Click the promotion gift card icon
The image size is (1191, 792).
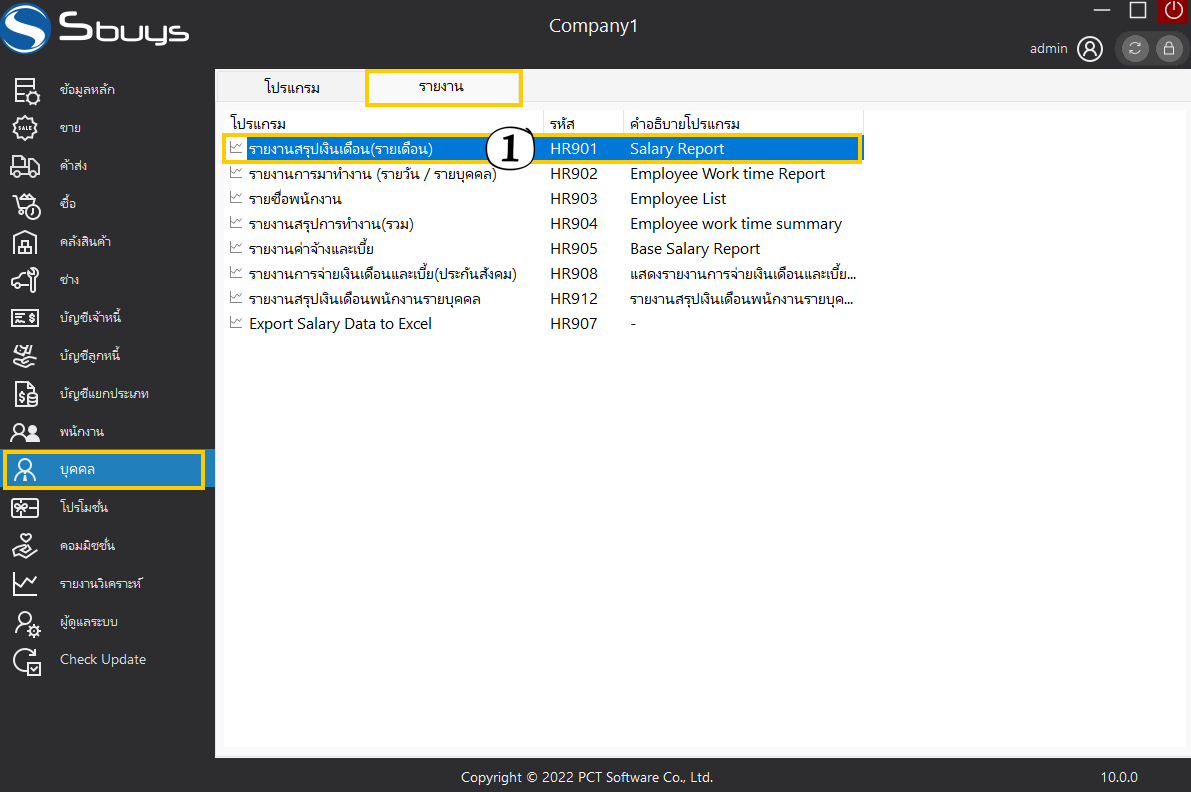(26, 508)
